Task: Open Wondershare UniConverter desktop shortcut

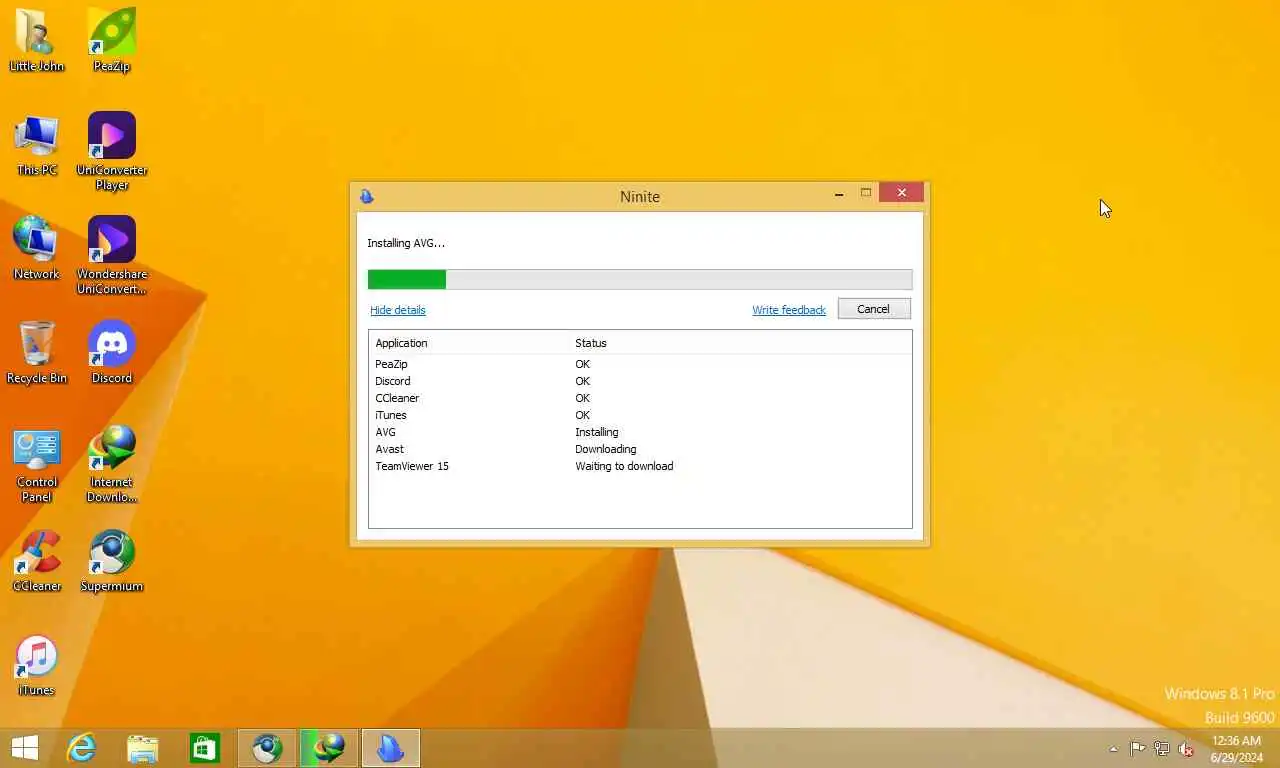Action: pos(112,255)
